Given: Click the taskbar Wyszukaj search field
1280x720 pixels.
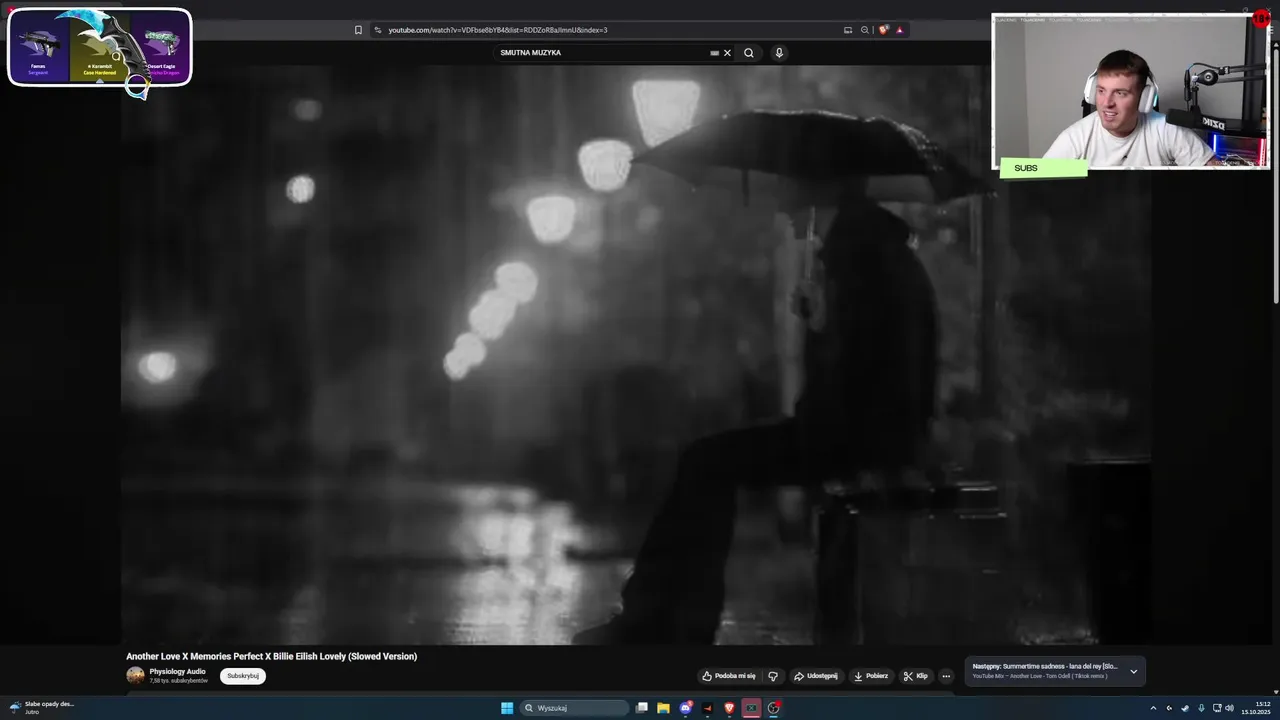Looking at the screenshot, I should pyautogui.click(x=574, y=708).
